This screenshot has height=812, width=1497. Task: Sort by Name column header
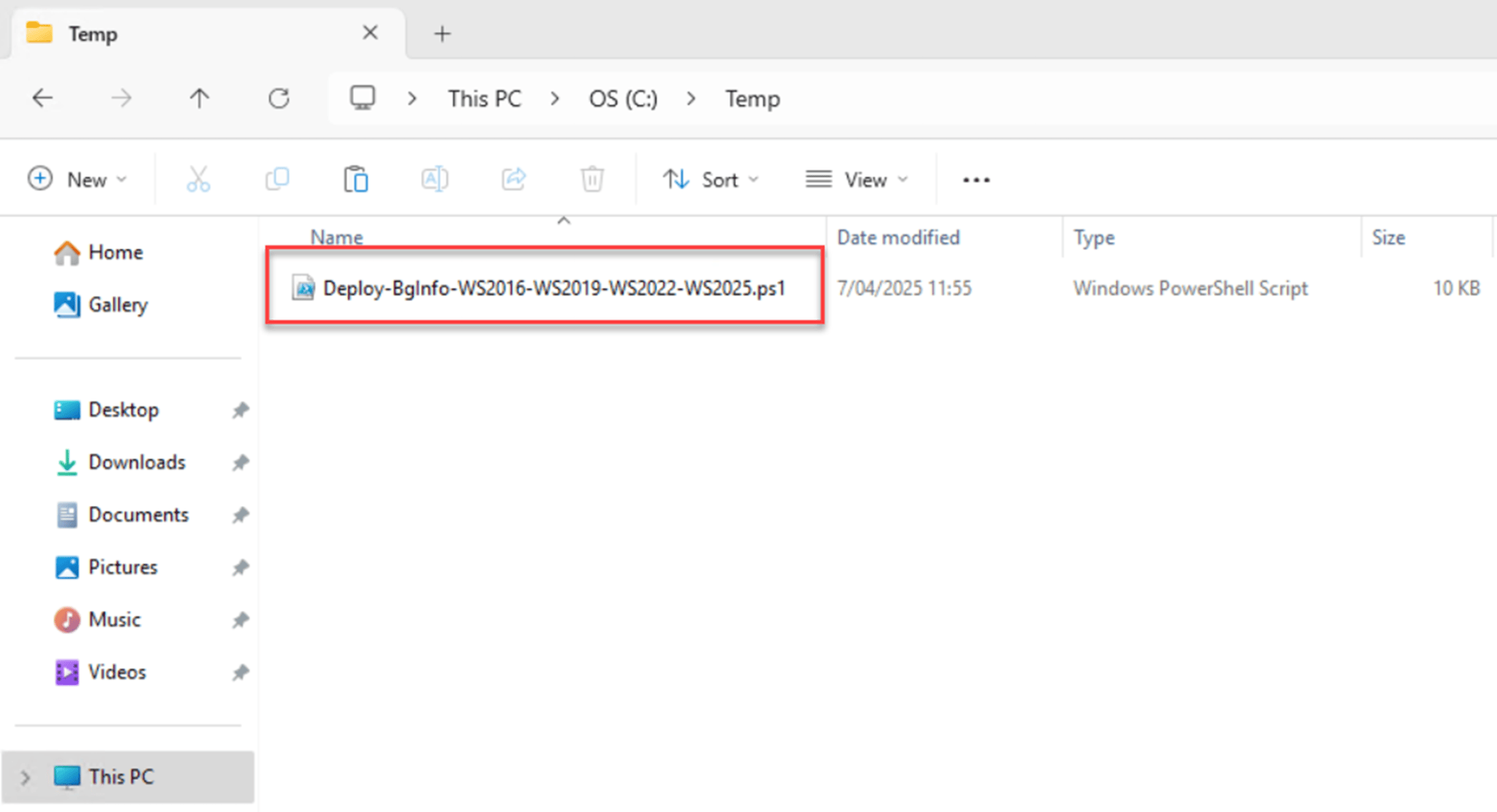[336, 237]
